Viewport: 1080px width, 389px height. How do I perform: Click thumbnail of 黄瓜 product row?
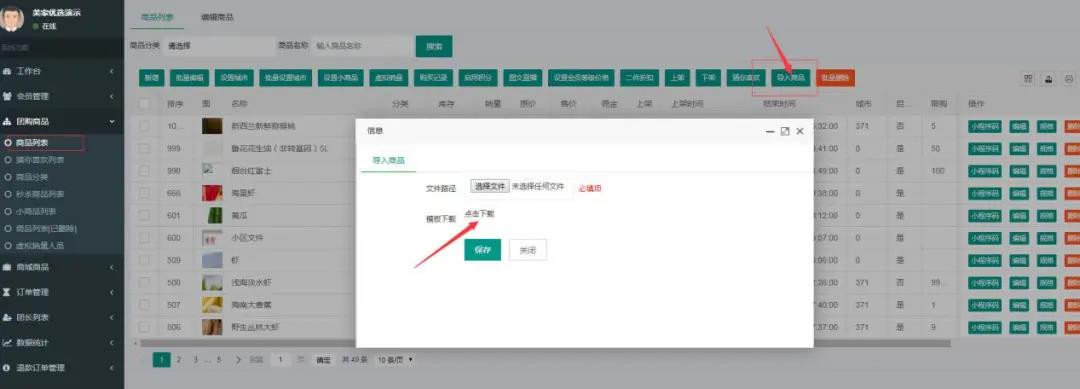click(x=214, y=215)
